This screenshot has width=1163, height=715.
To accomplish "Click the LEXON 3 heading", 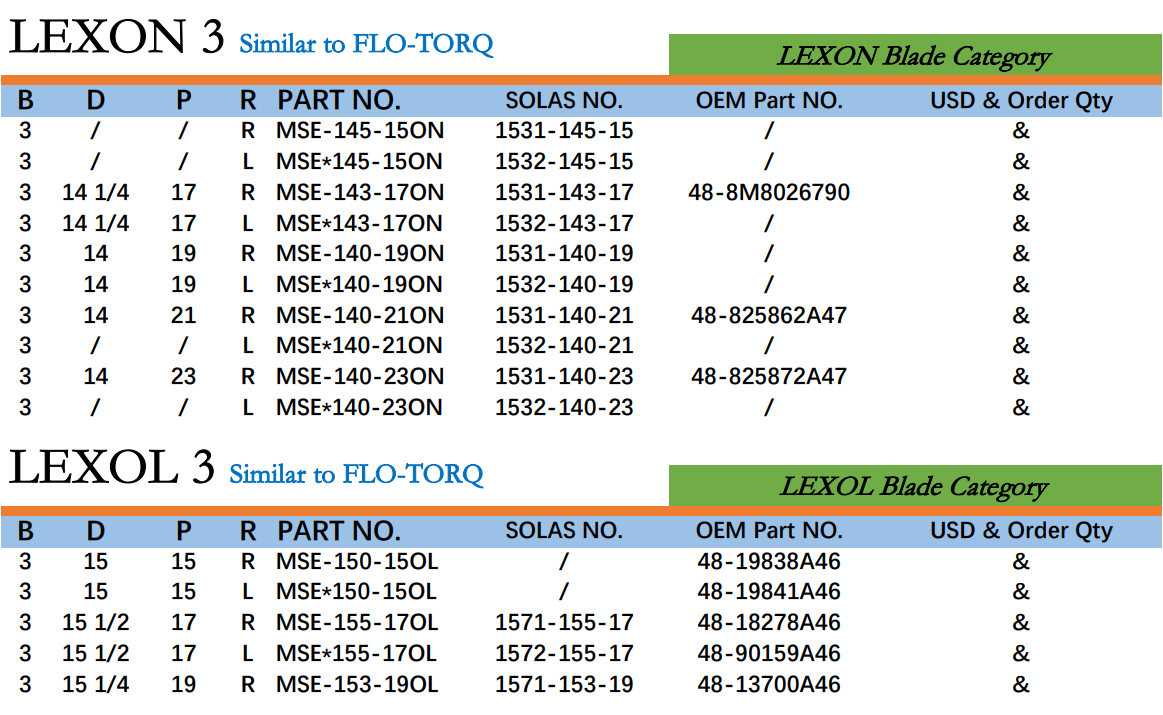I will pyautogui.click(x=116, y=36).
